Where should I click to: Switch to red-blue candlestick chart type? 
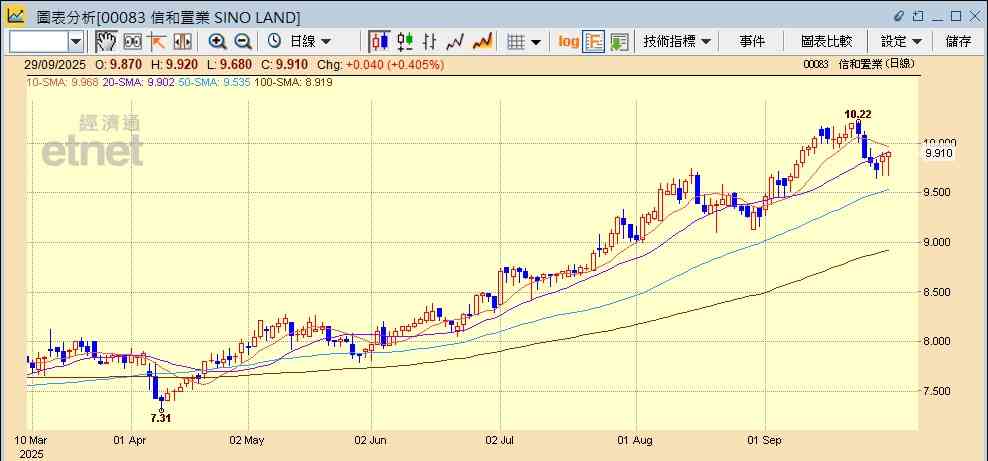point(379,42)
